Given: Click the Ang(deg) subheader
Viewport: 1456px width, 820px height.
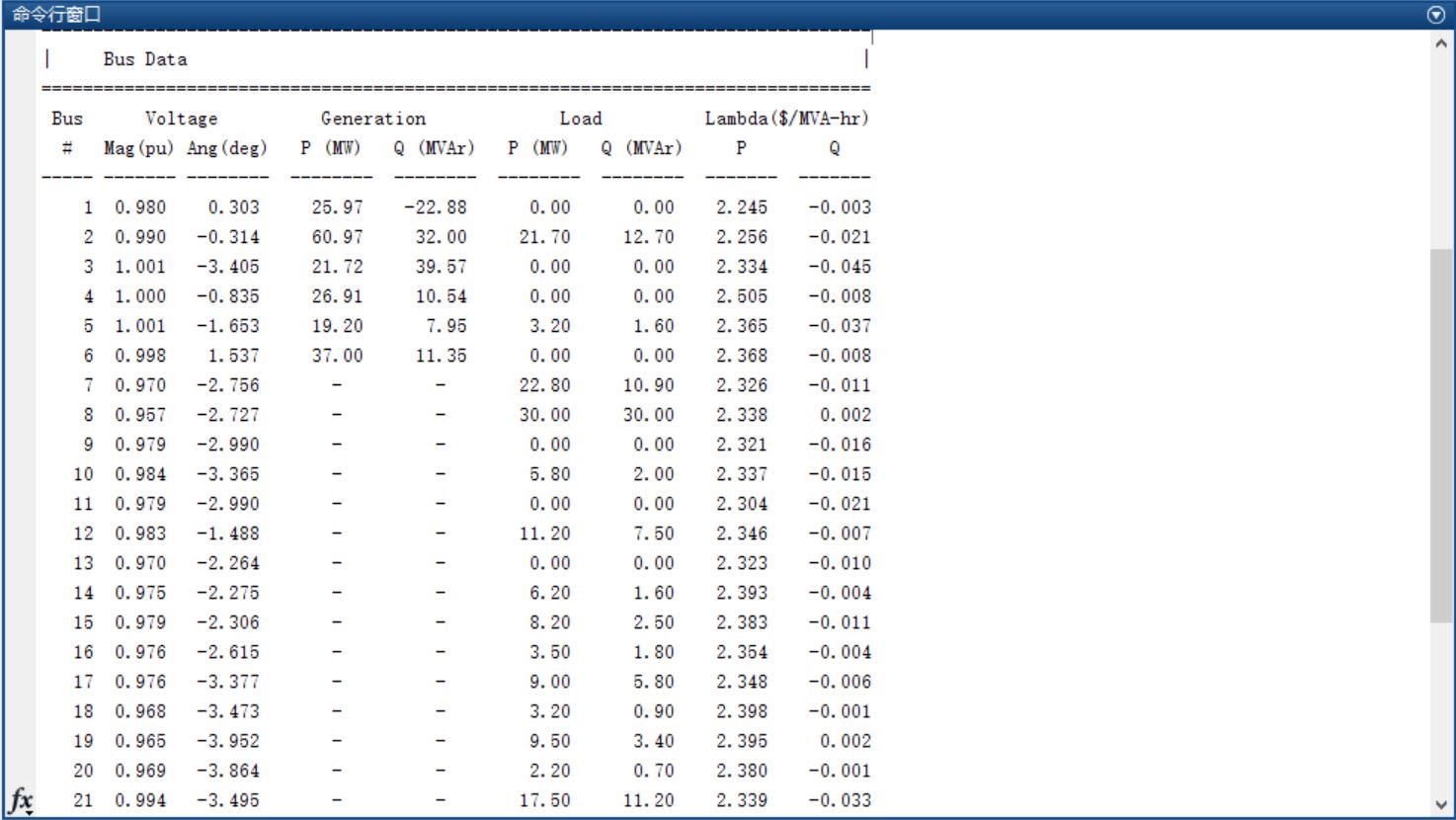Looking at the screenshot, I should coord(227,148).
